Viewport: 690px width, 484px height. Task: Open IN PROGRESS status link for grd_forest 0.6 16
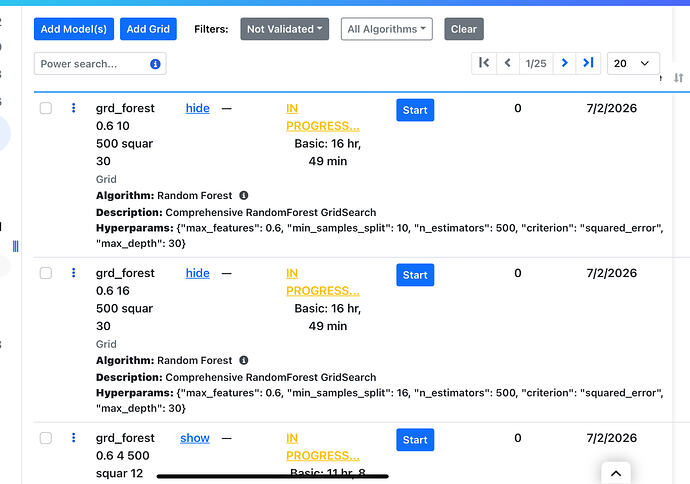[323, 282]
